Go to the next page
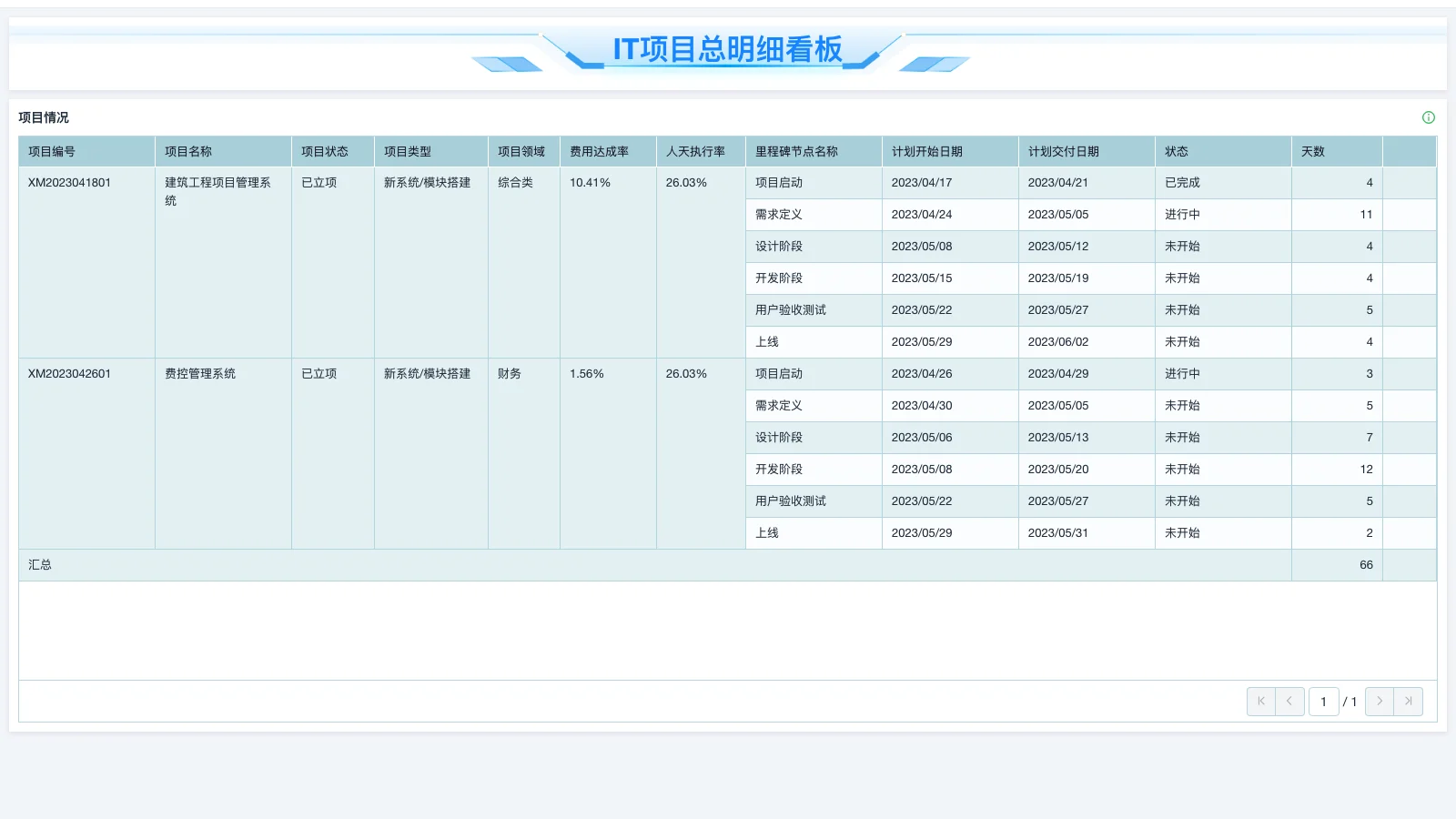This screenshot has width=1456, height=819. 1380,701
